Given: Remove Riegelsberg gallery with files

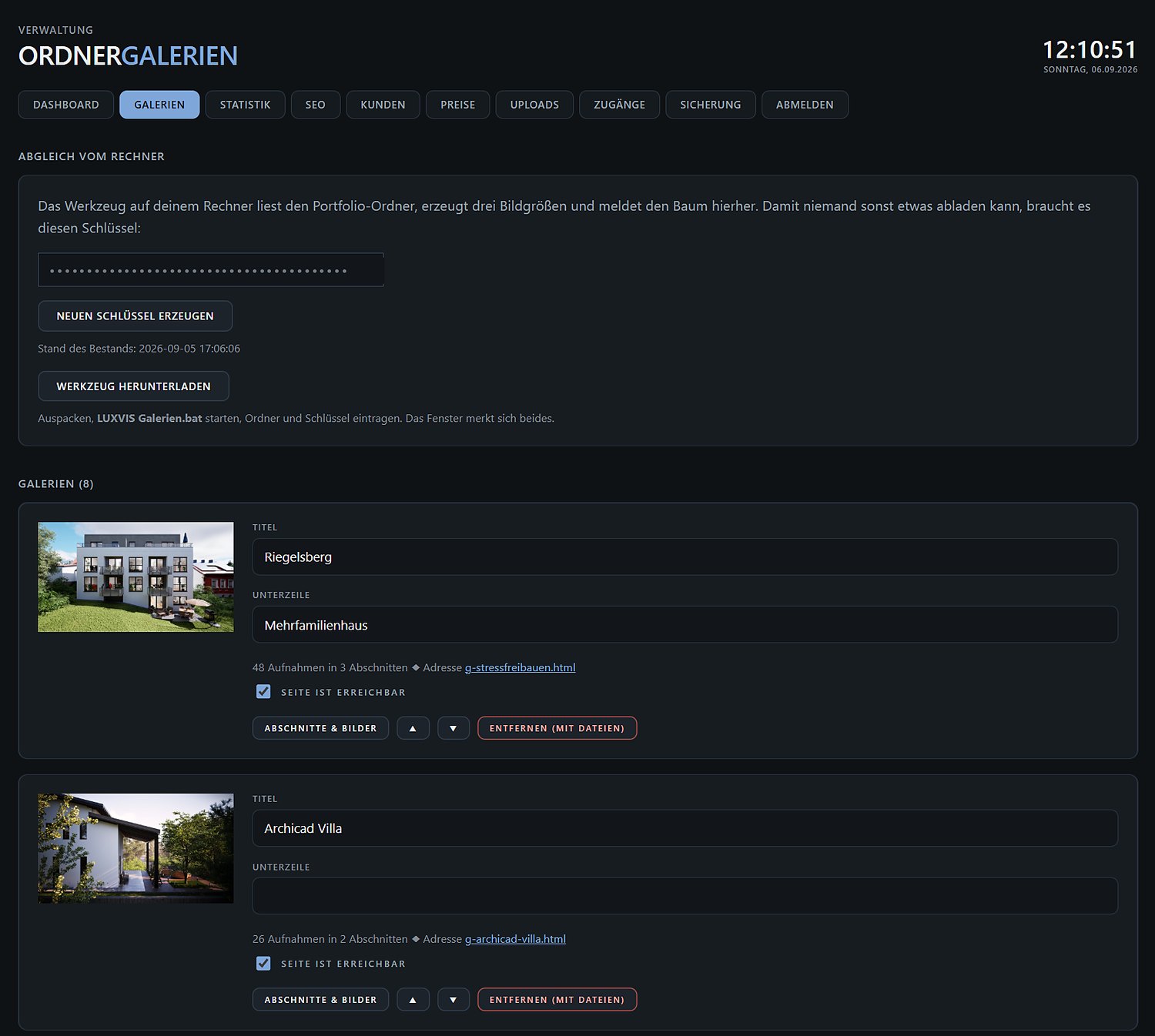Looking at the screenshot, I should tap(557, 728).
